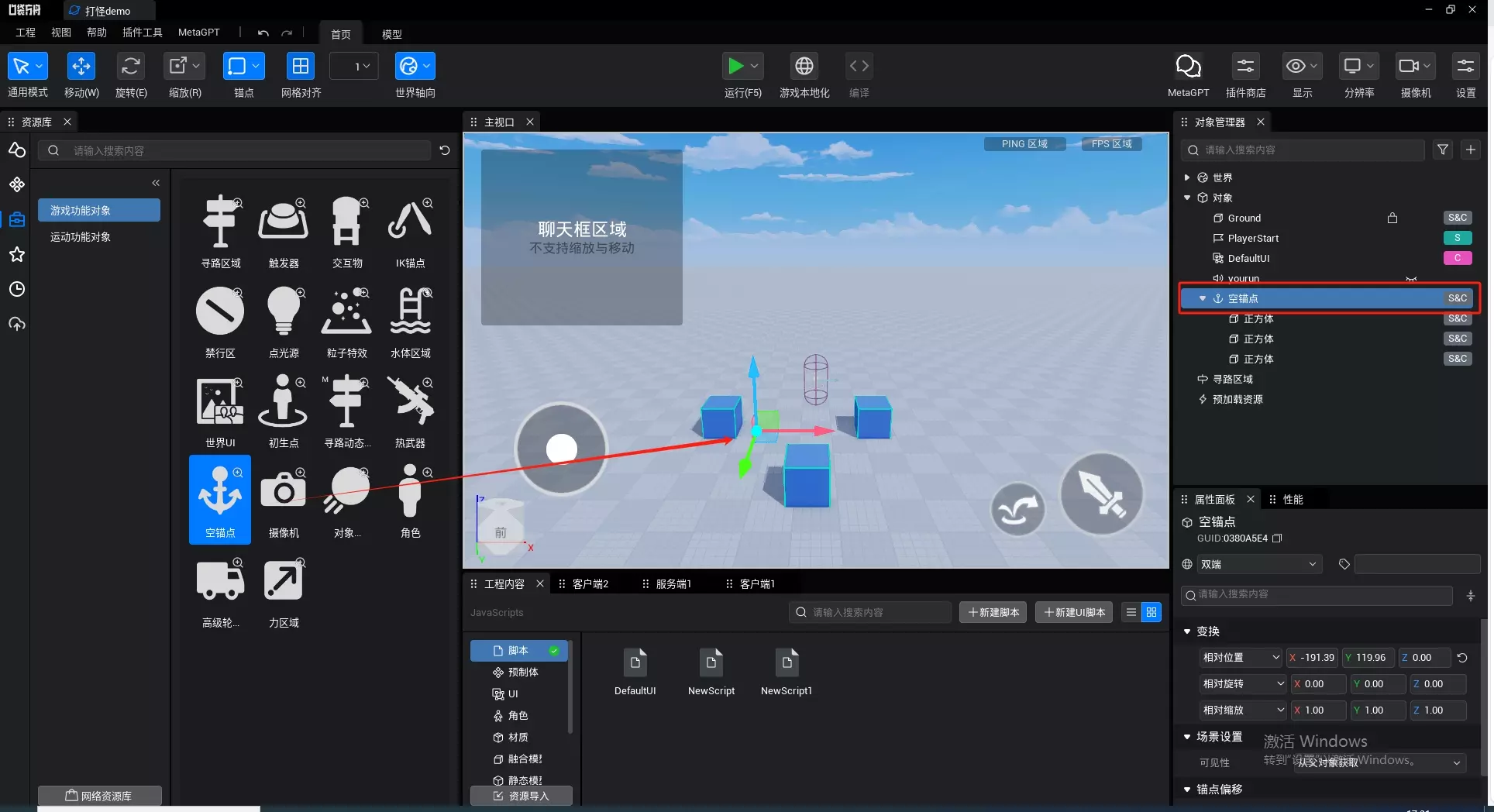Viewport: 1494px width, 812px height.
Task: Open the 插件工具 menu
Action: coord(143,33)
